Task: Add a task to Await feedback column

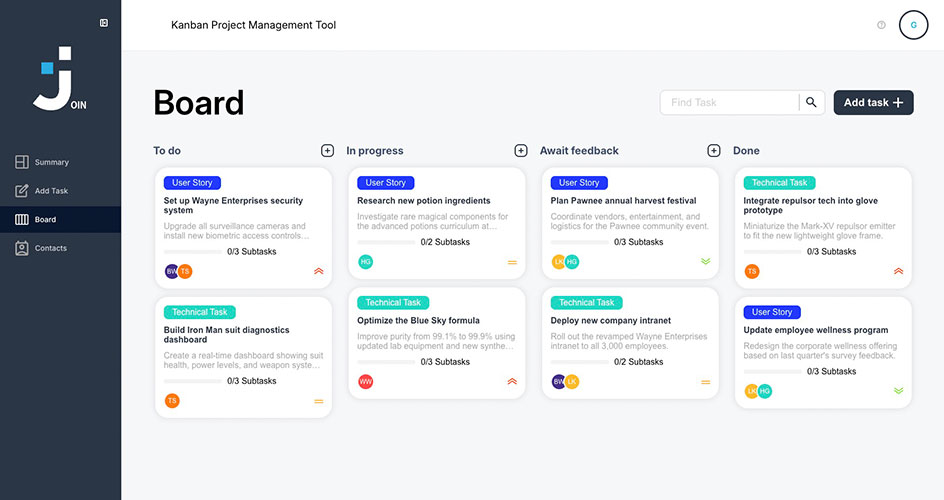Action: pyautogui.click(x=713, y=150)
